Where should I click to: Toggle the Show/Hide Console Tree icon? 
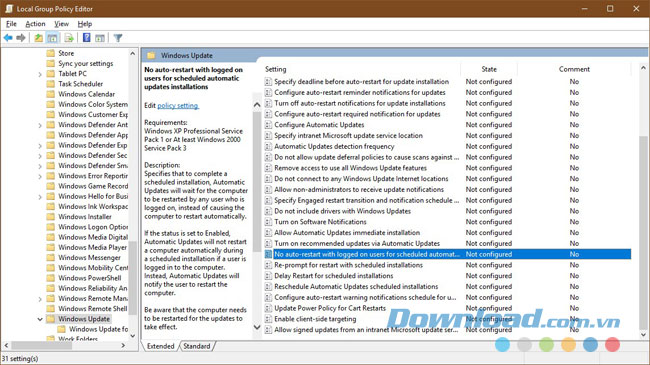52,38
